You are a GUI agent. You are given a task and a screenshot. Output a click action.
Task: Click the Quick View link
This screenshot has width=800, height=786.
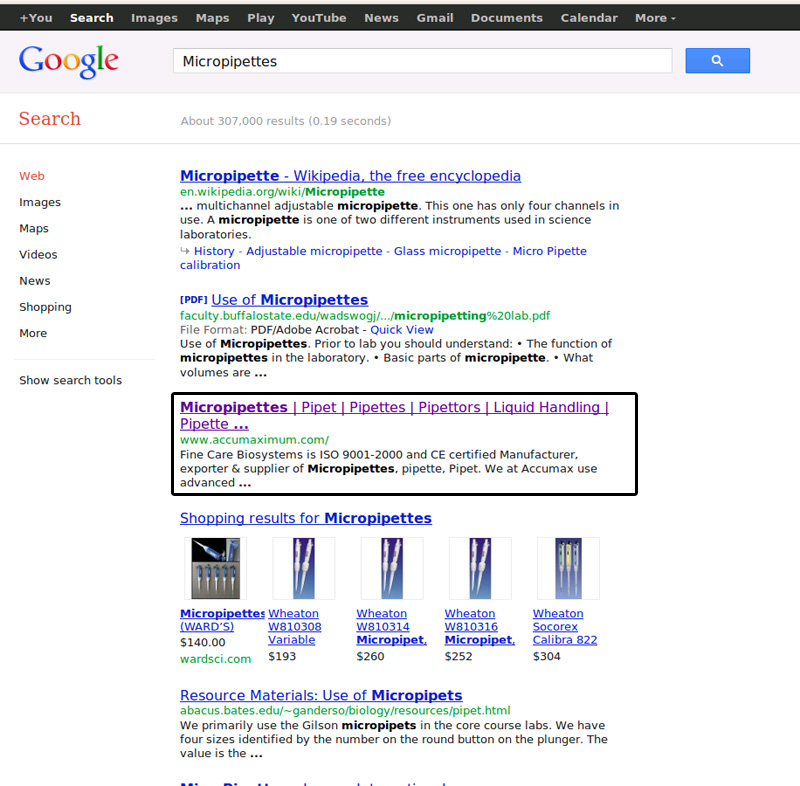coord(402,330)
